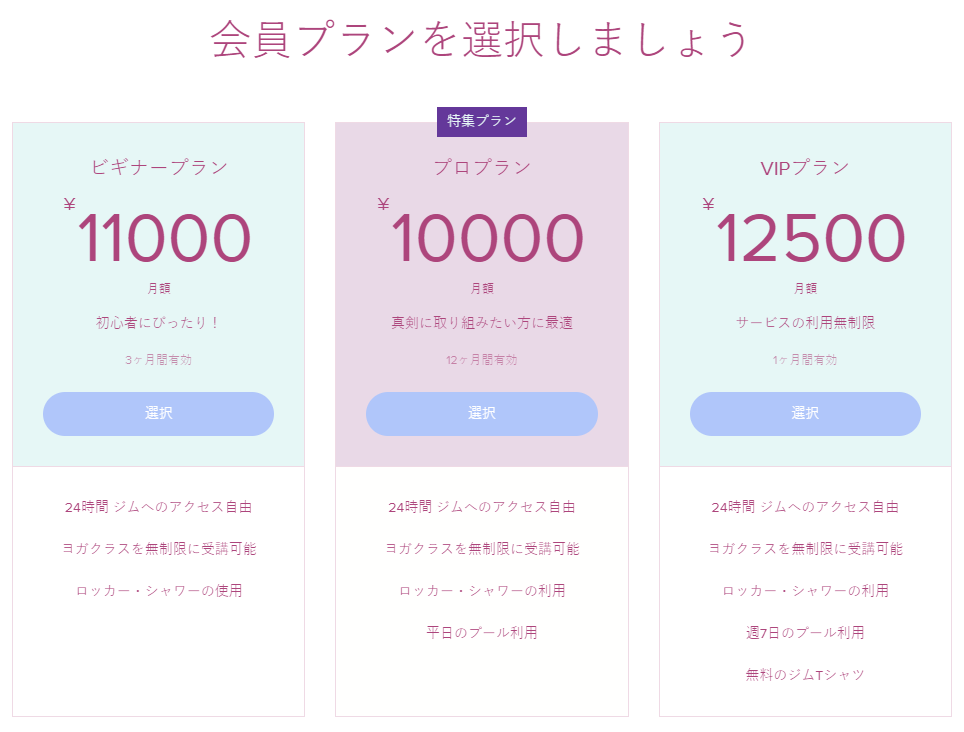The image size is (964, 732).
Task: Click the 12ヶ月間有効 validity label
Action: (482, 360)
